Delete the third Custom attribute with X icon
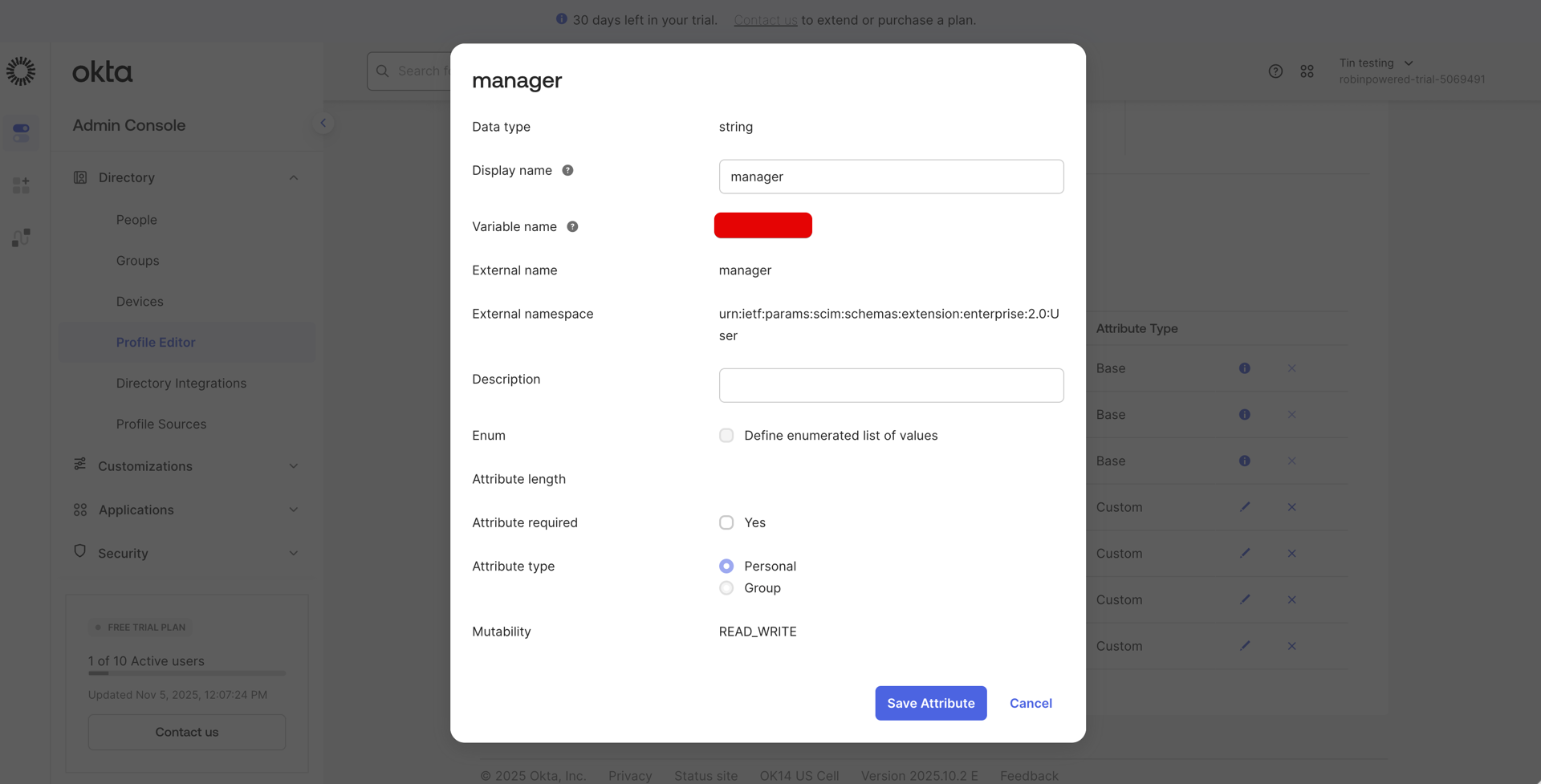This screenshot has width=1541, height=784. (x=1291, y=599)
